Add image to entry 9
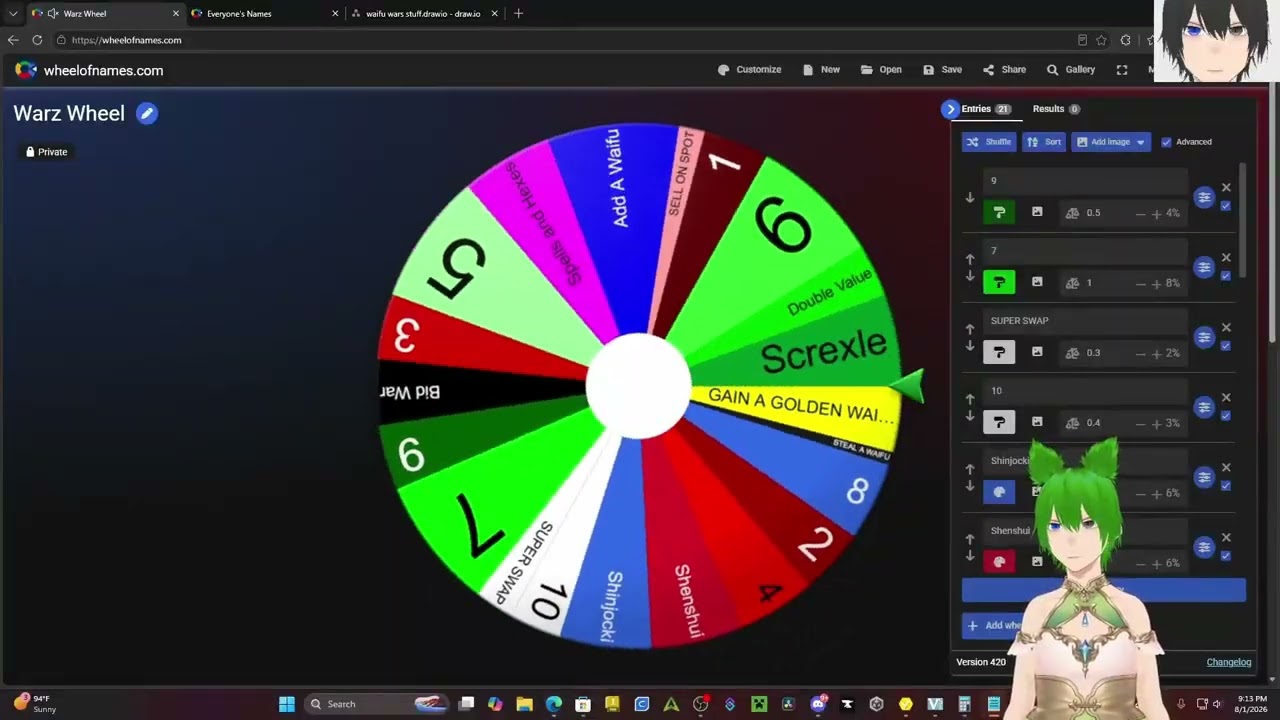Screen dimensions: 1280x720 (x=1037, y=212)
